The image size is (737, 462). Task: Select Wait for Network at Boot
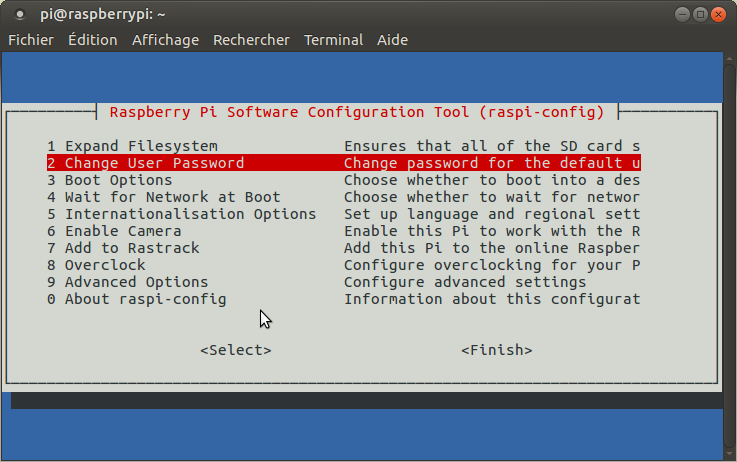(163, 197)
